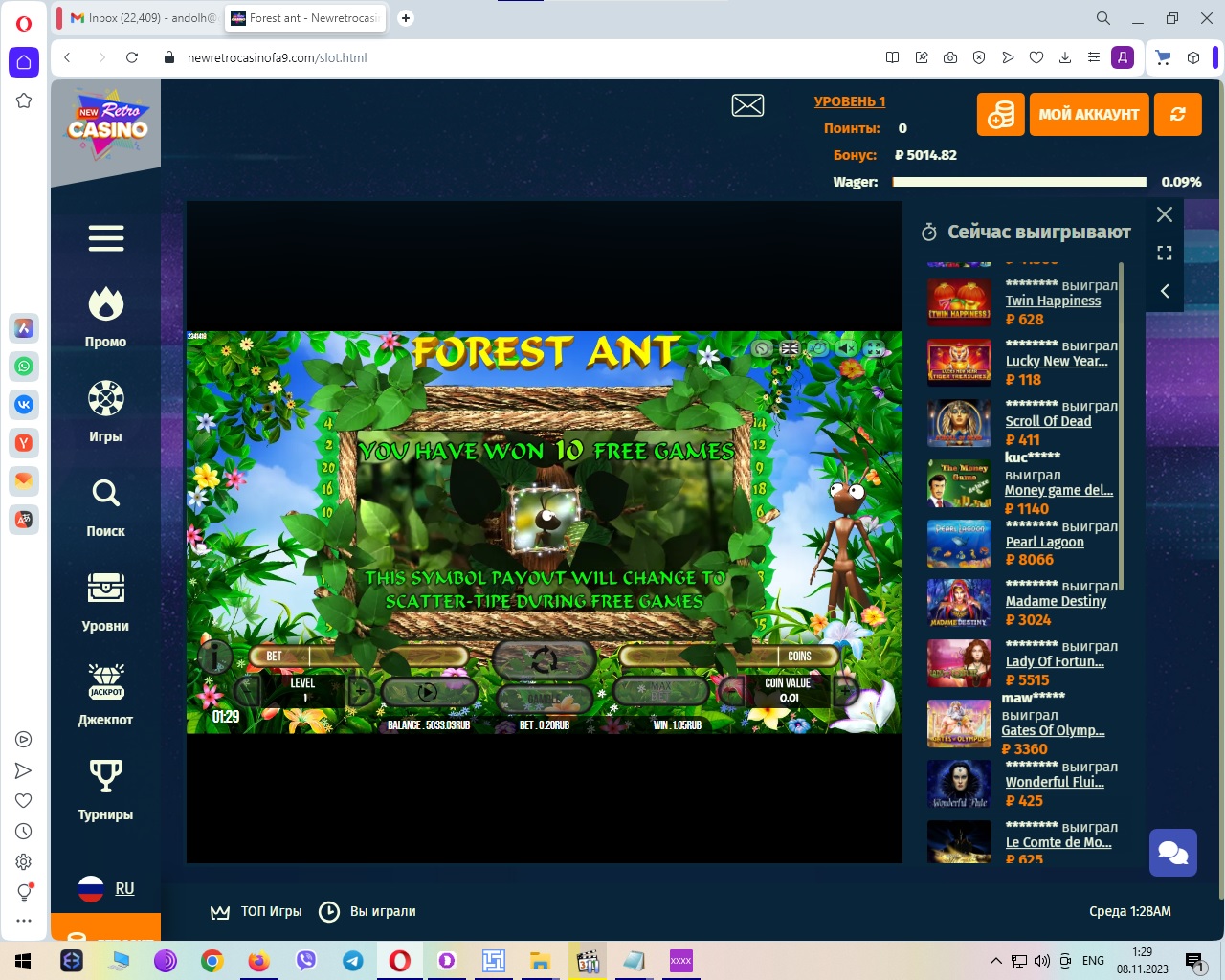This screenshot has height=980, width=1225.
Task: Collapse the side panel with left chevron
Action: 1165,291
